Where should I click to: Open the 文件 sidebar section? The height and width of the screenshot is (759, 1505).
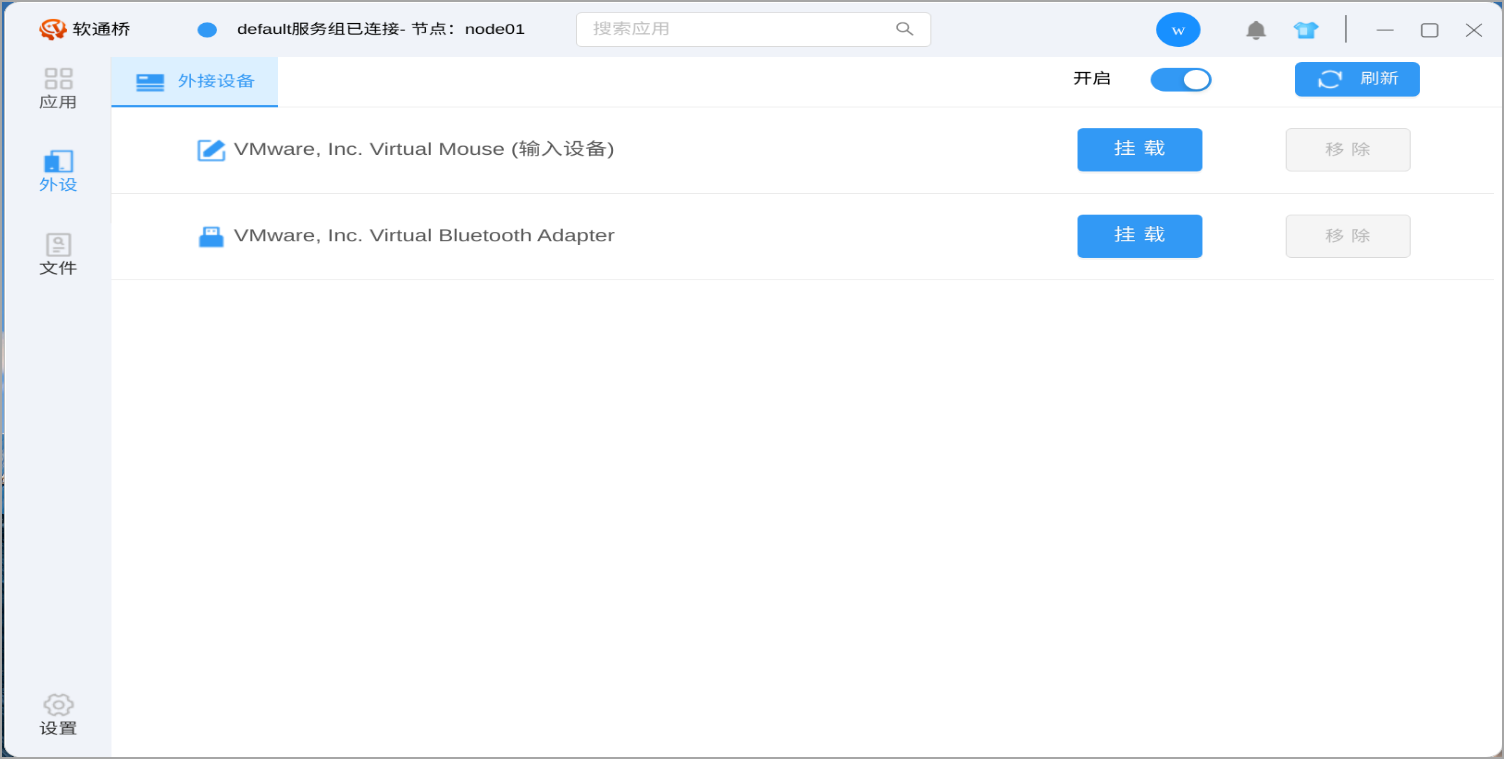pyautogui.click(x=58, y=254)
